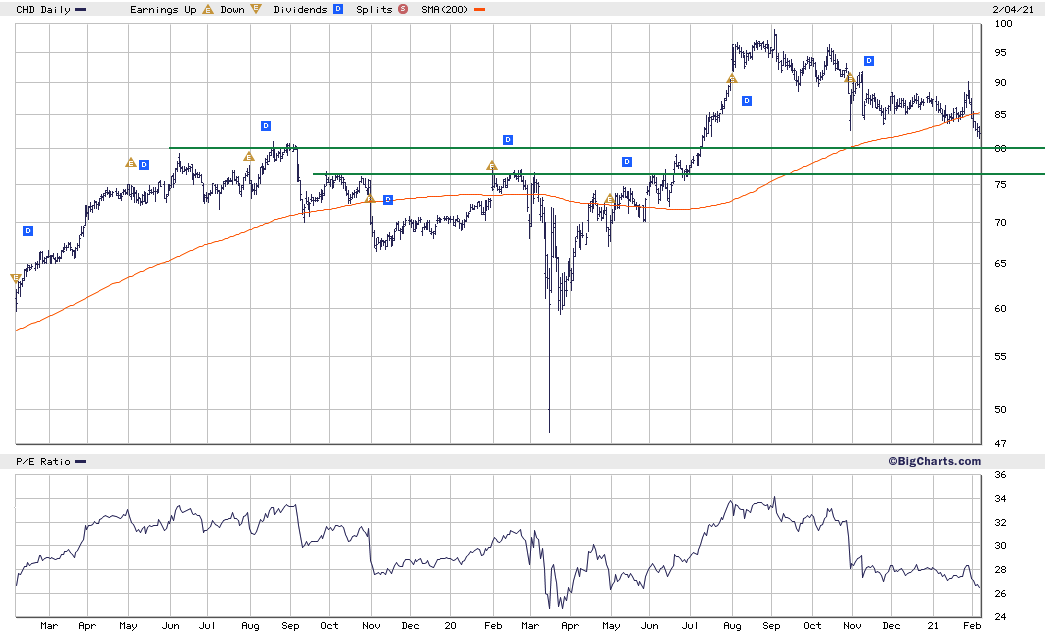This screenshot has width=1045, height=635.
Task: Open the ©BigCharts.com credit link
Action: (934, 461)
